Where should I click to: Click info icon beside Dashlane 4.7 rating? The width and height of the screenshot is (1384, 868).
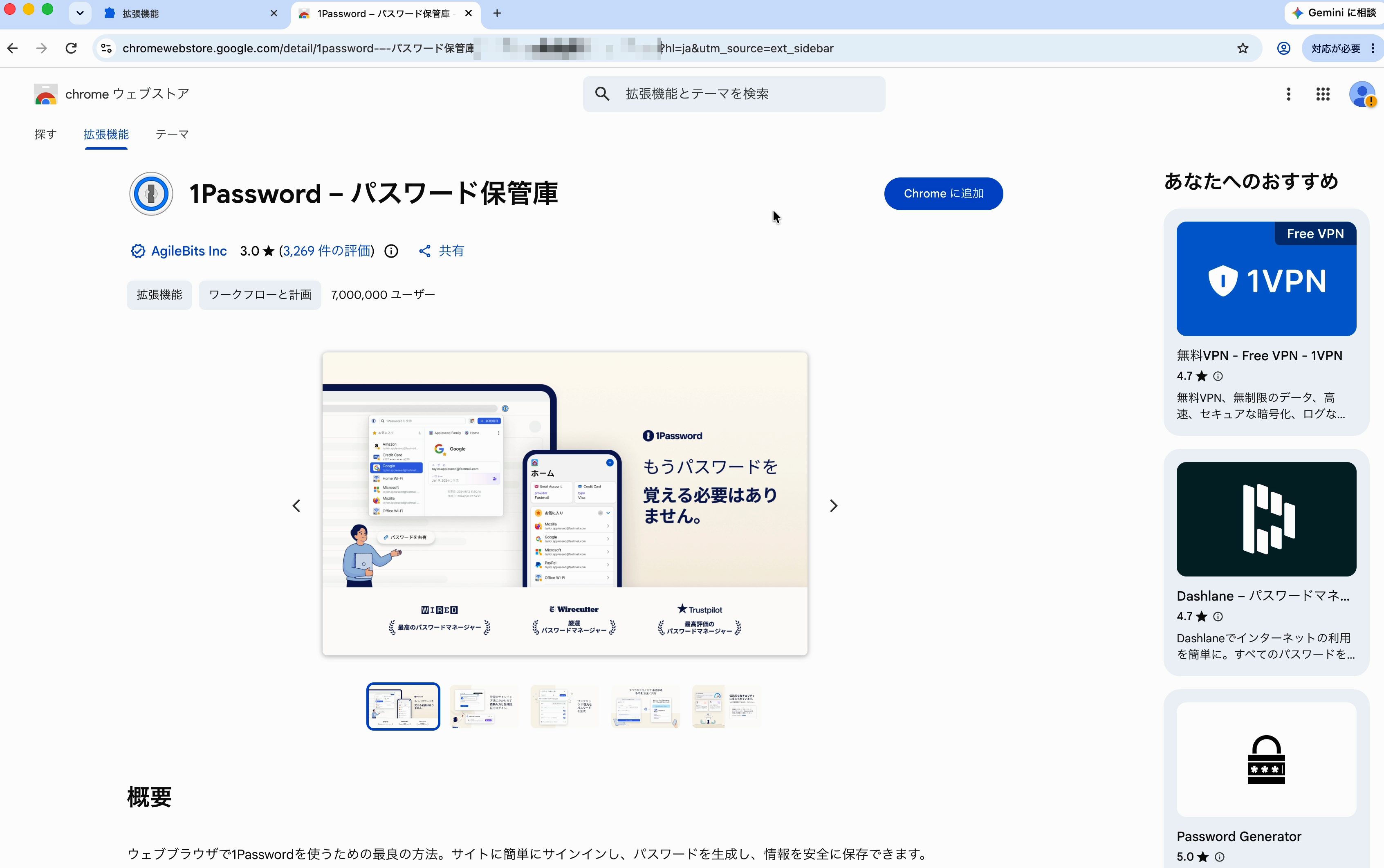[1218, 617]
